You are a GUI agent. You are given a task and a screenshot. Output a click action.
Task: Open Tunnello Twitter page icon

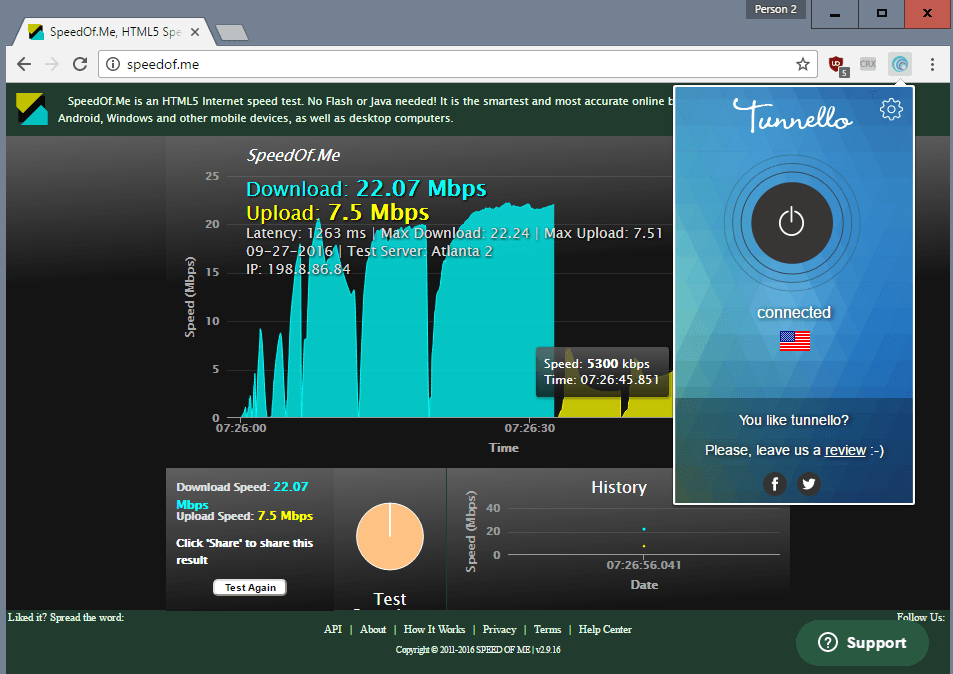[x=808, y=484]
